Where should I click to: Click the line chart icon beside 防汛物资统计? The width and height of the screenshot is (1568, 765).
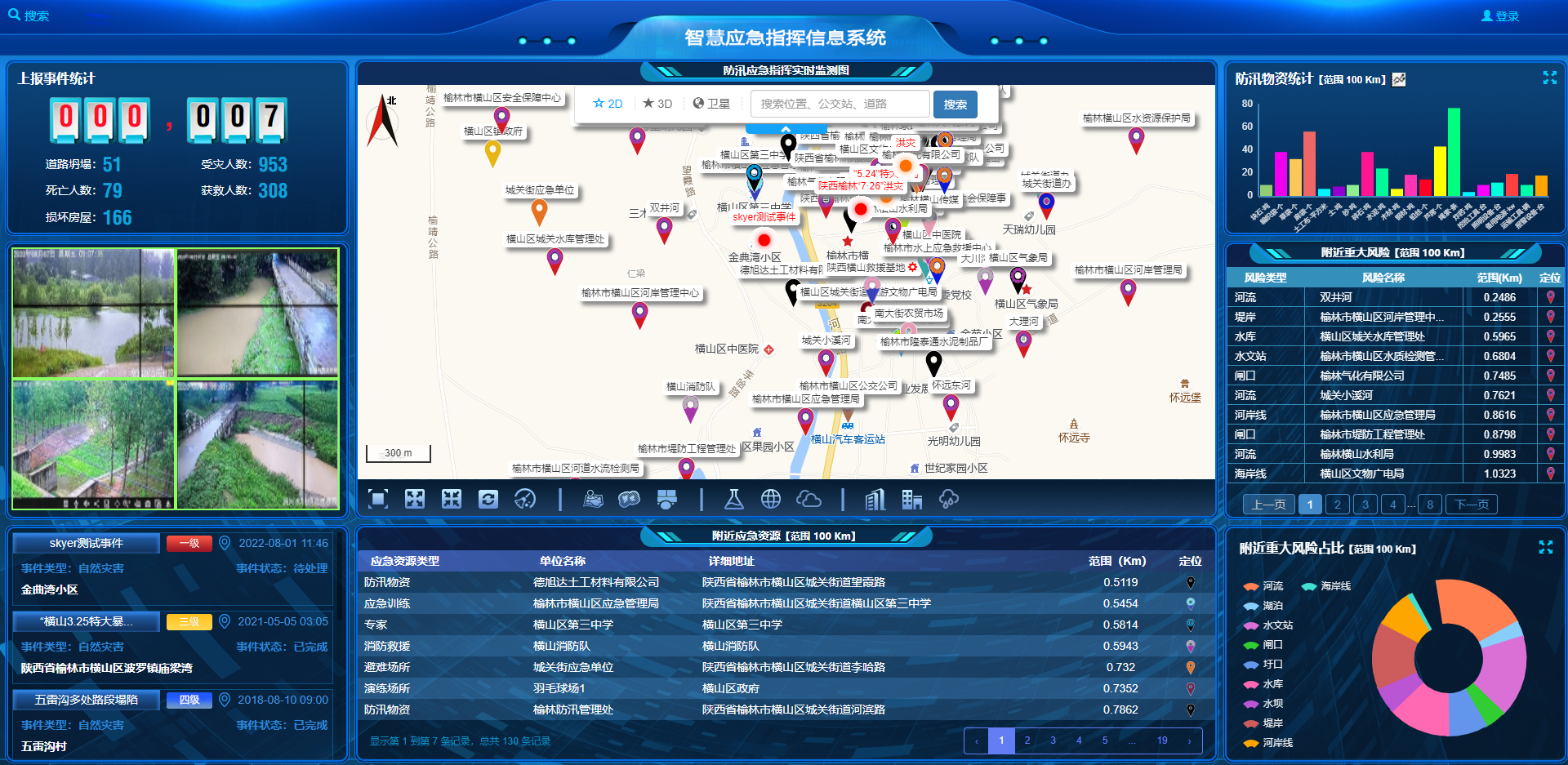point(1399,79)
